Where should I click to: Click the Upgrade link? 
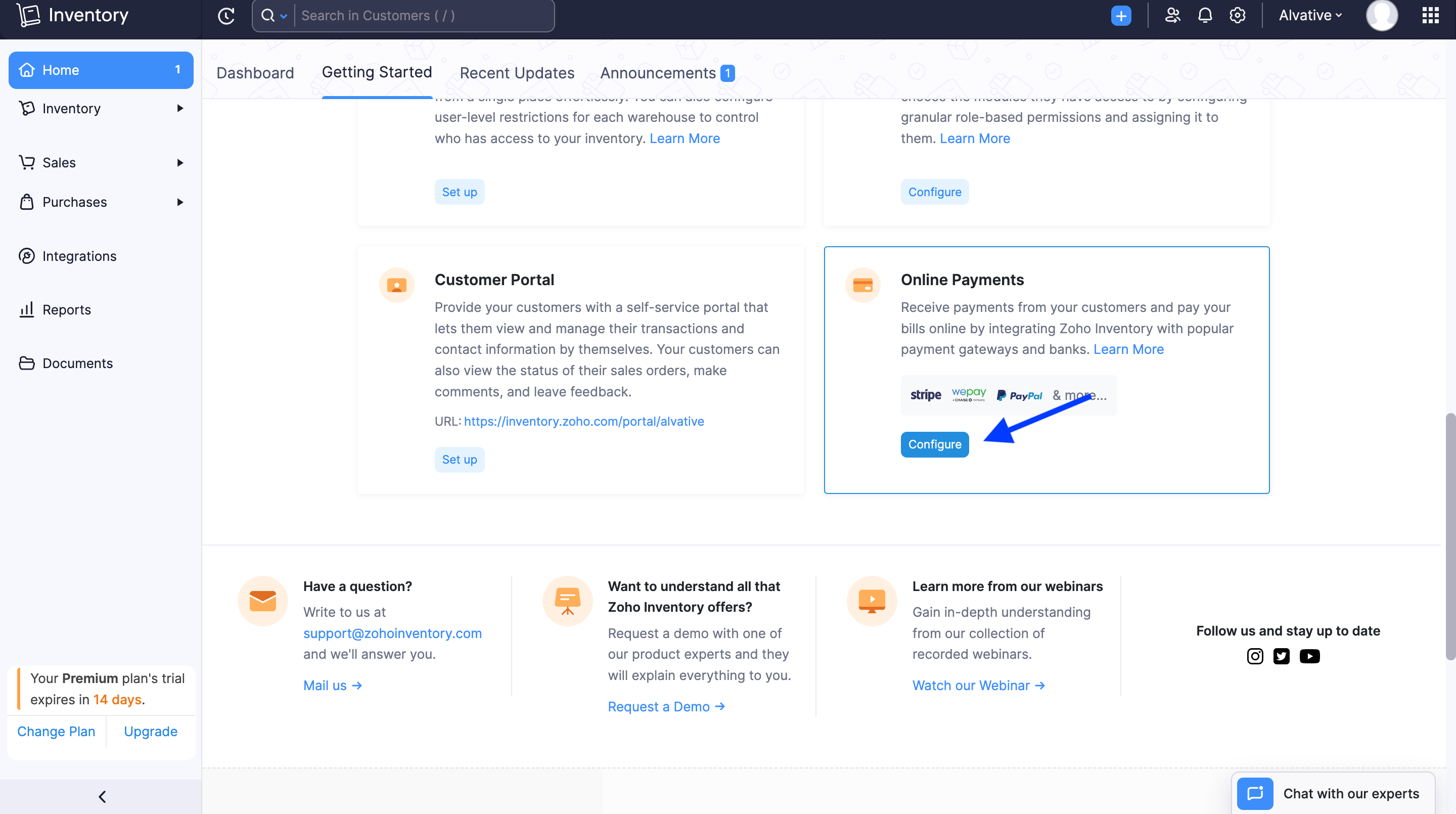pos(150,732)
